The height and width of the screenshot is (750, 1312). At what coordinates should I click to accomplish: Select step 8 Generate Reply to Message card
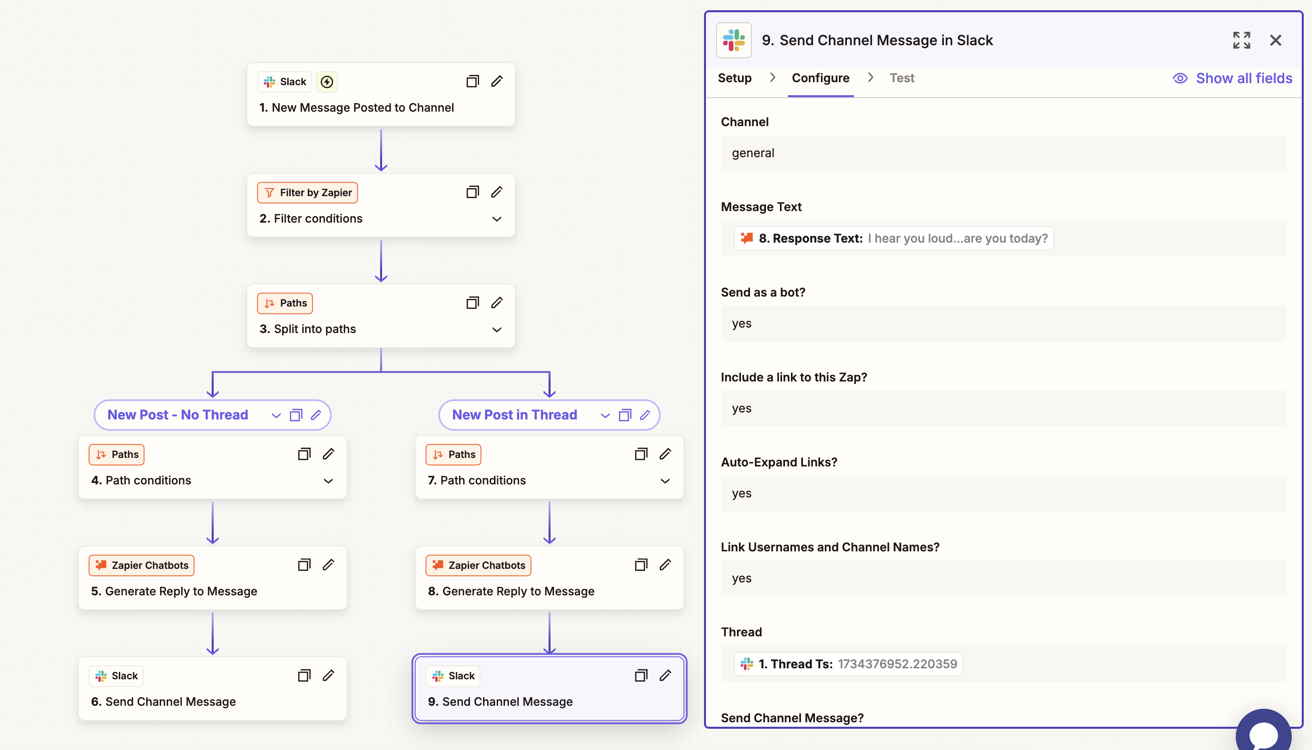coord(550,578)
